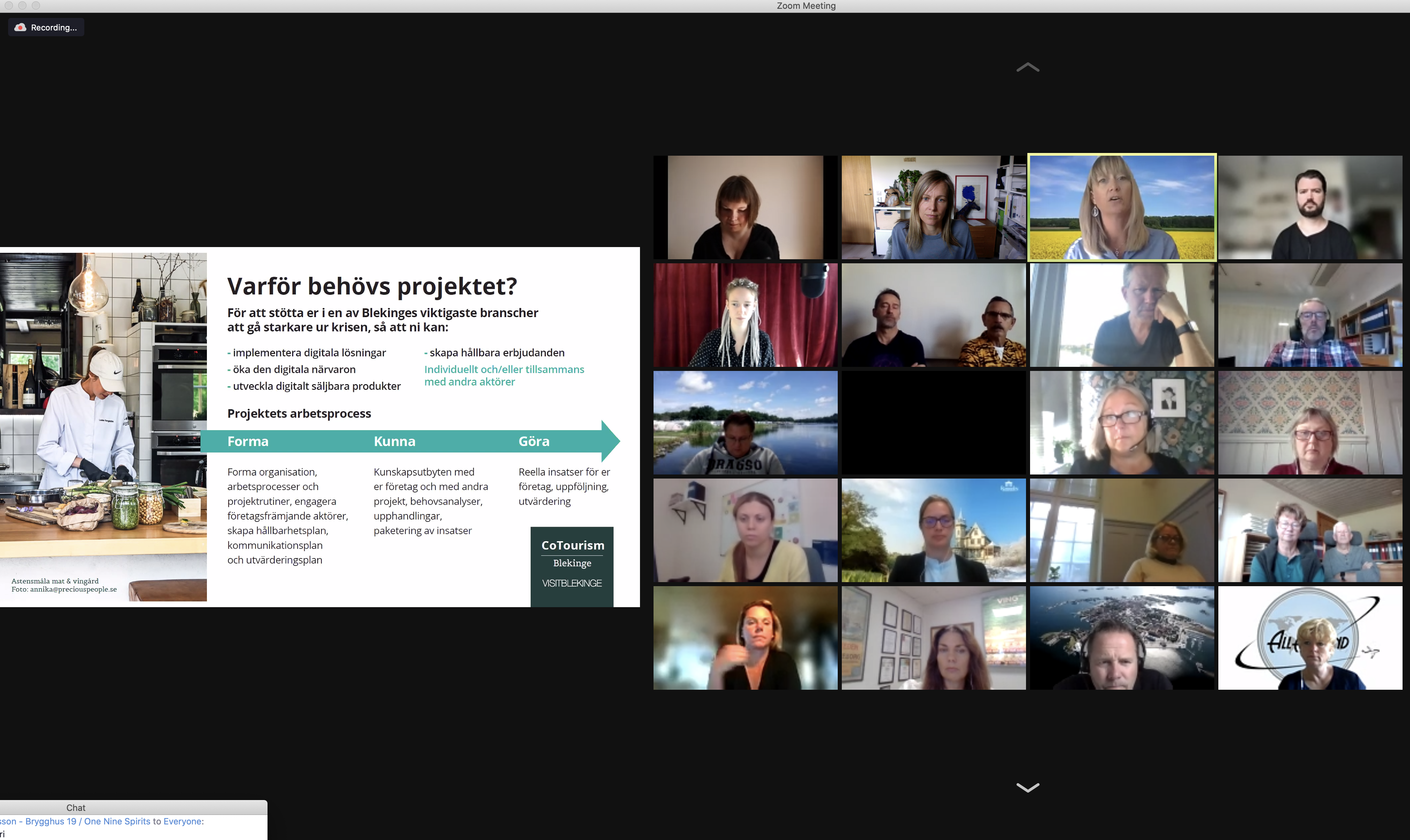Click the red Recording cloud icon
This screenshot has width=1410, height=840.
pyautogui.click(x=20, y=27)
